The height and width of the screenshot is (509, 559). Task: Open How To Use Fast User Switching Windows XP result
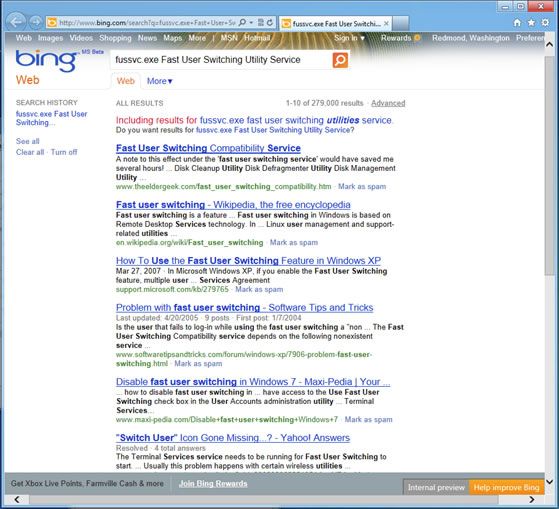(x=248, y=261)
